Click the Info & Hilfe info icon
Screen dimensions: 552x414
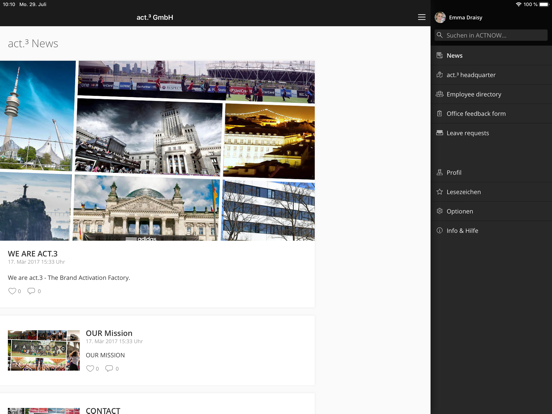click(439, 230)
